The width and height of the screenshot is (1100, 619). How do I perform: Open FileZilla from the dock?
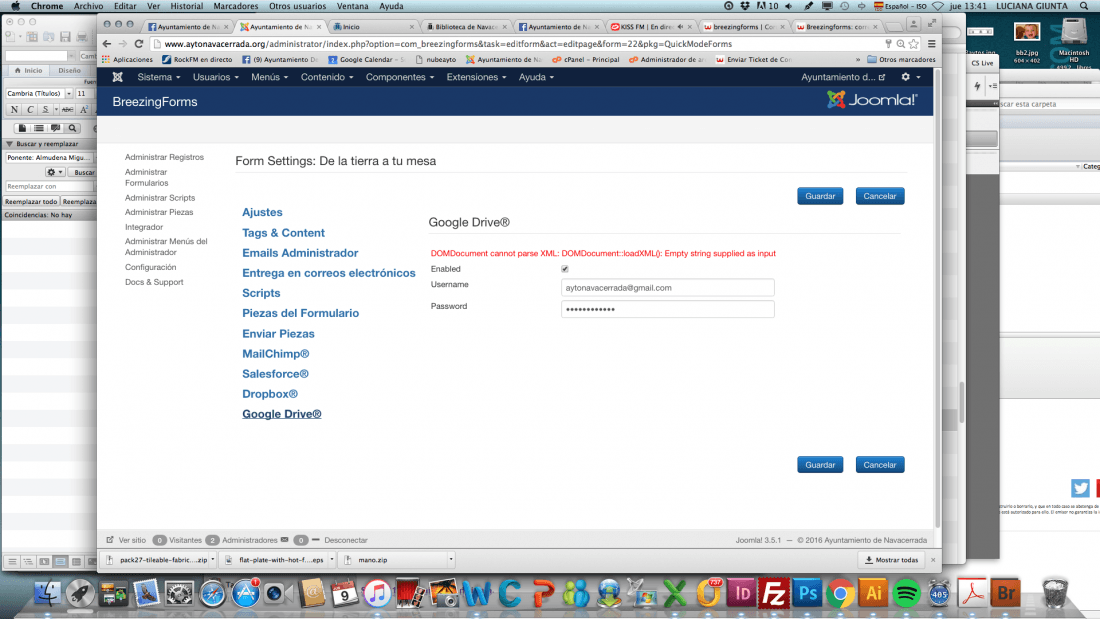pyautogui.click(x=773, y=594)
